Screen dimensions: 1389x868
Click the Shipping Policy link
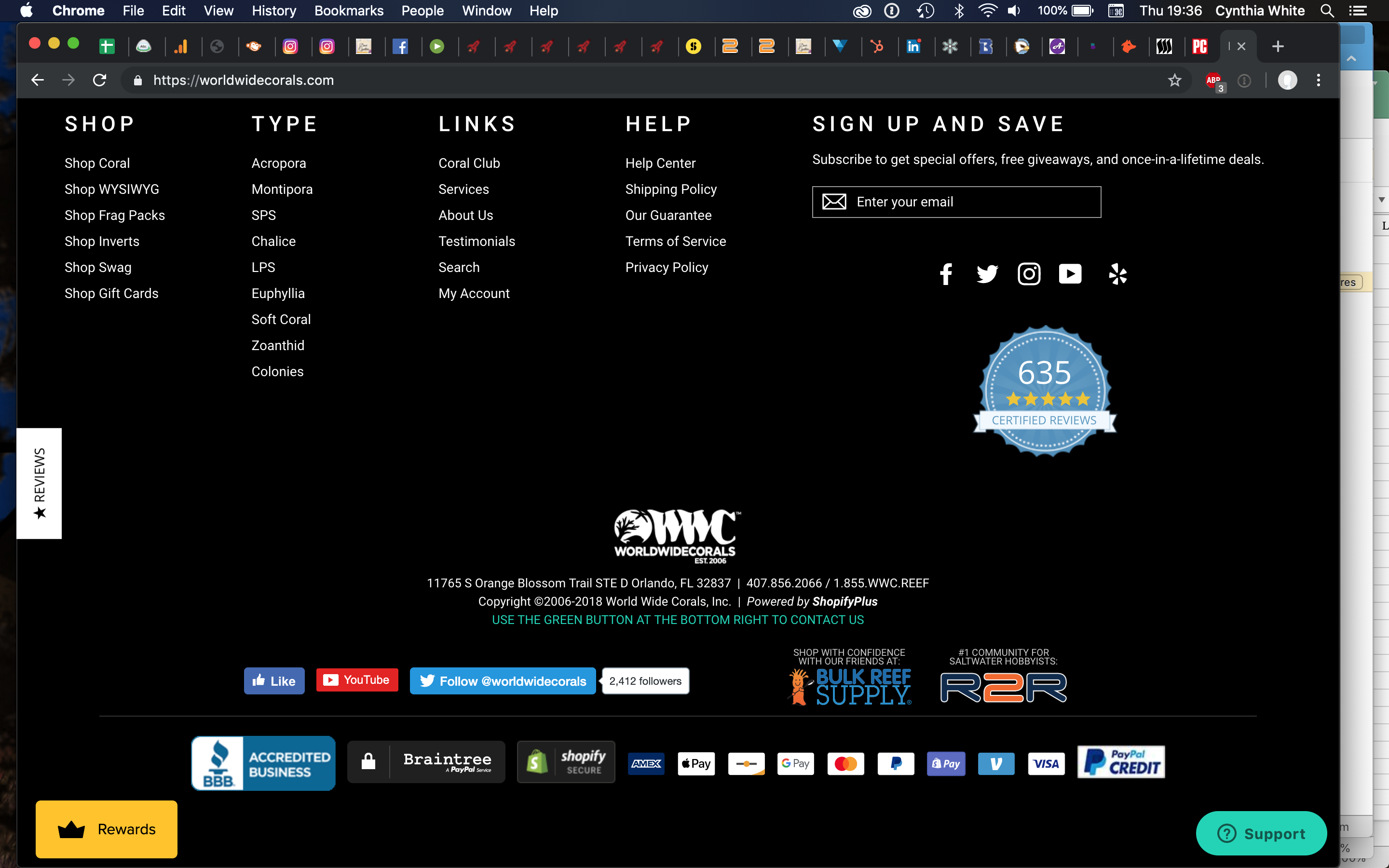671,190
